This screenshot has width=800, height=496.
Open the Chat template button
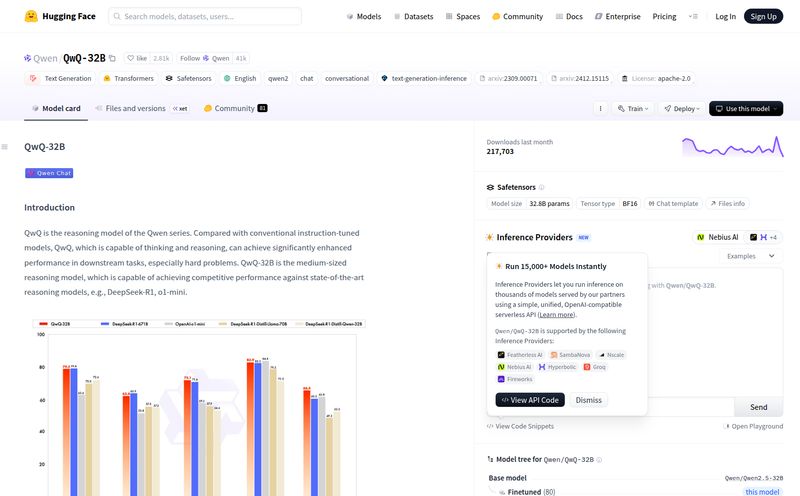coord(673,204)
